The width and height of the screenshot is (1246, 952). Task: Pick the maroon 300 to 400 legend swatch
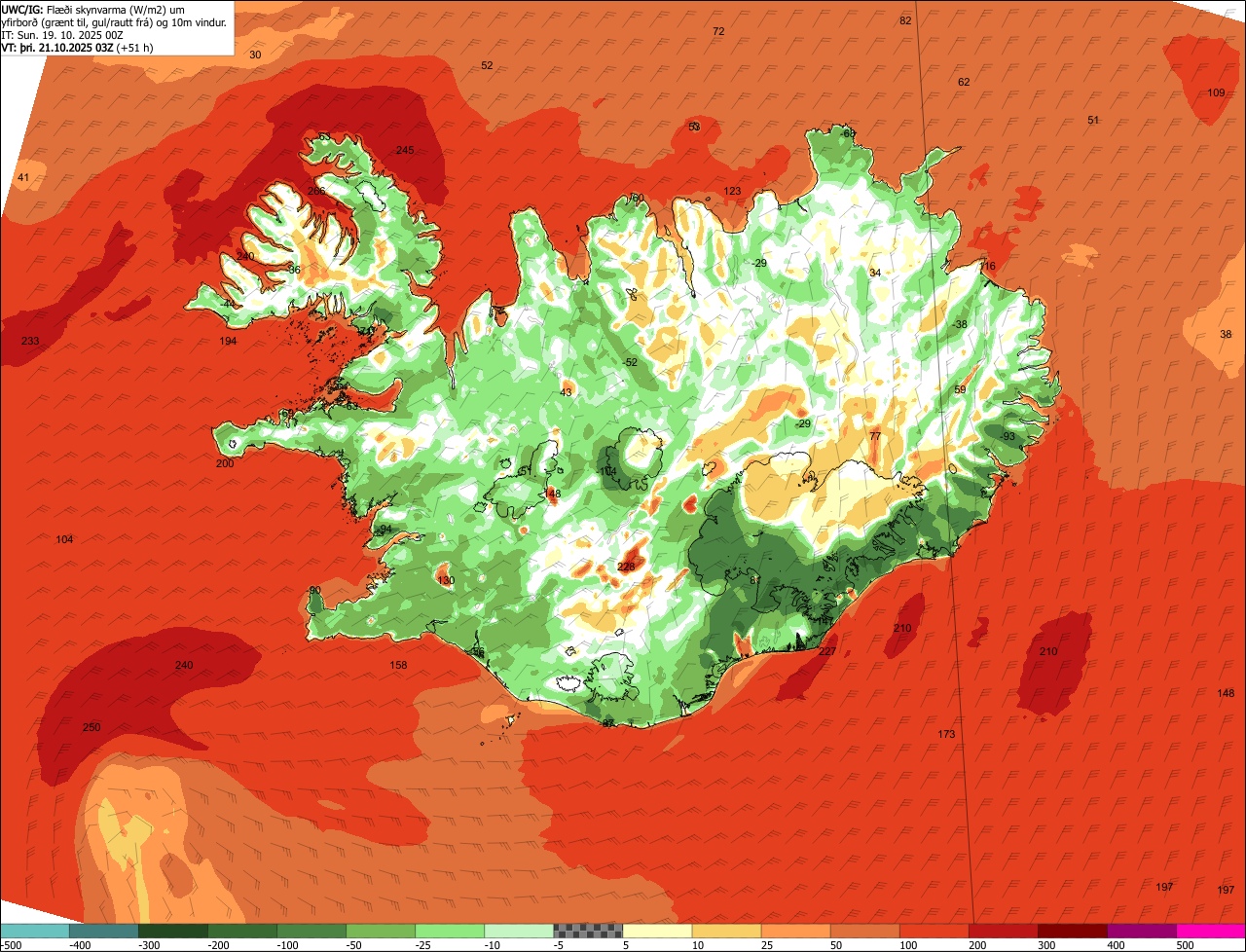point(1072,931)
